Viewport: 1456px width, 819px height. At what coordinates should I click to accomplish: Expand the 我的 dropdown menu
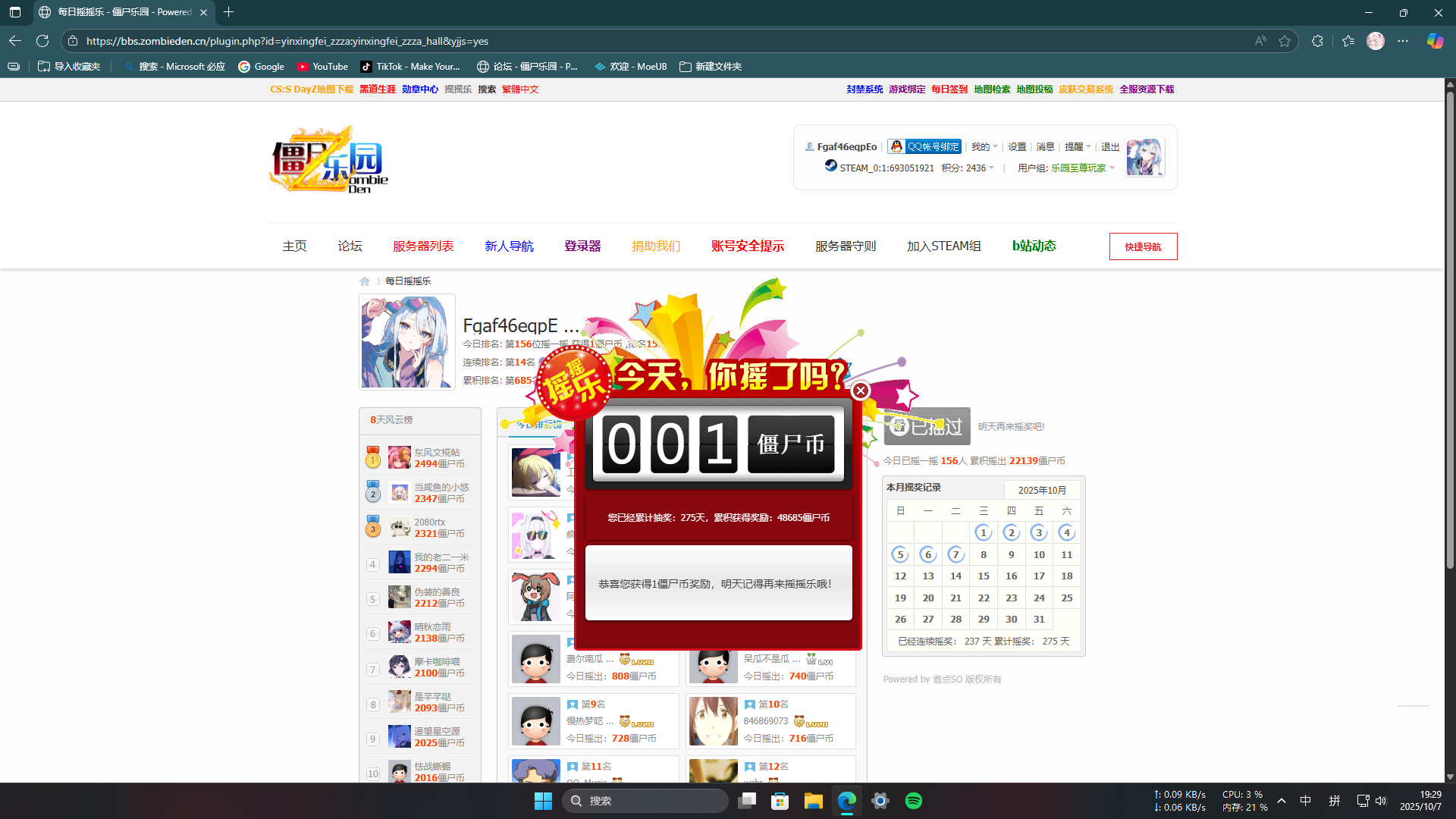(x=984, y=146)
